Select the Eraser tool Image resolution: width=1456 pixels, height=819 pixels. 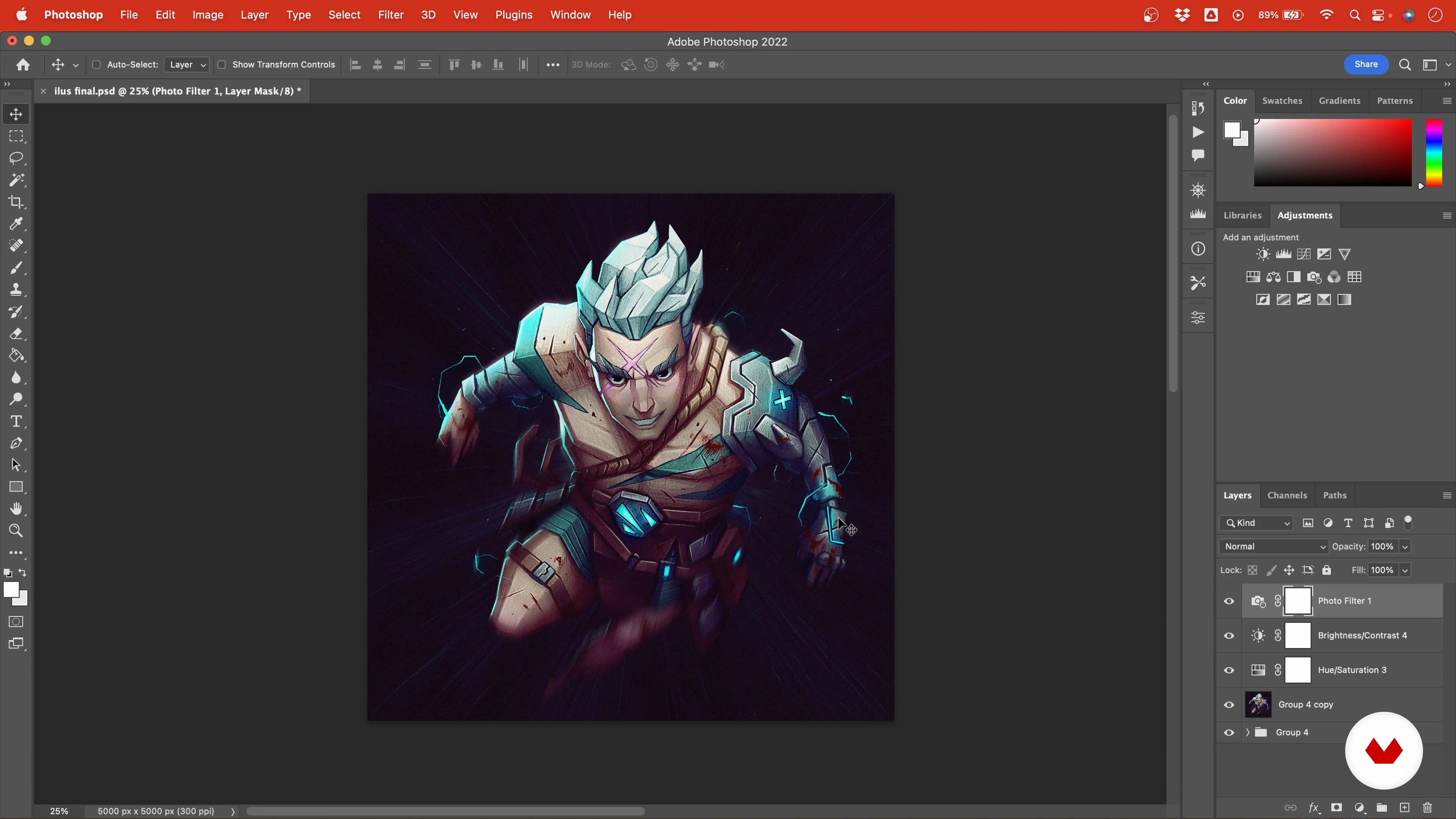(x=16, y=334)
